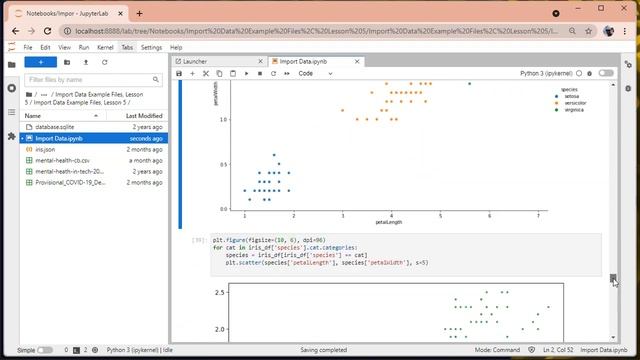Open the View menu
The image size is (640, 360).
click(64, 47)
